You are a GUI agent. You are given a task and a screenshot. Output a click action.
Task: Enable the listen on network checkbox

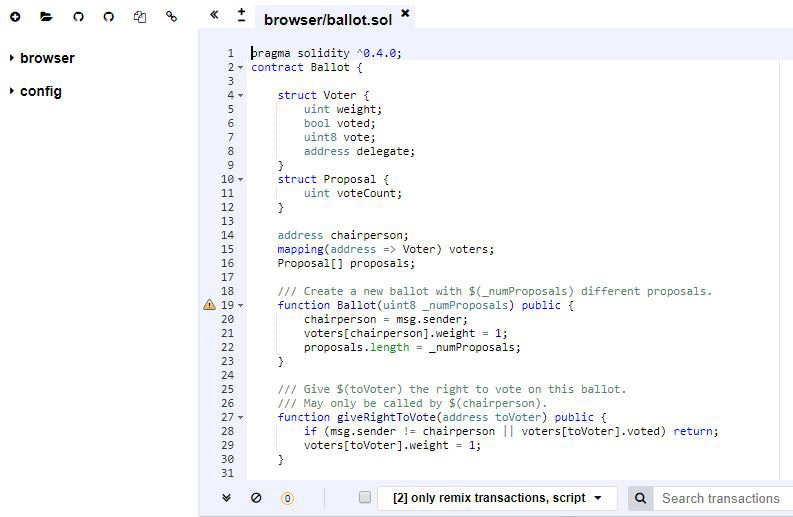pyautogui.click(x=365, y=498)
